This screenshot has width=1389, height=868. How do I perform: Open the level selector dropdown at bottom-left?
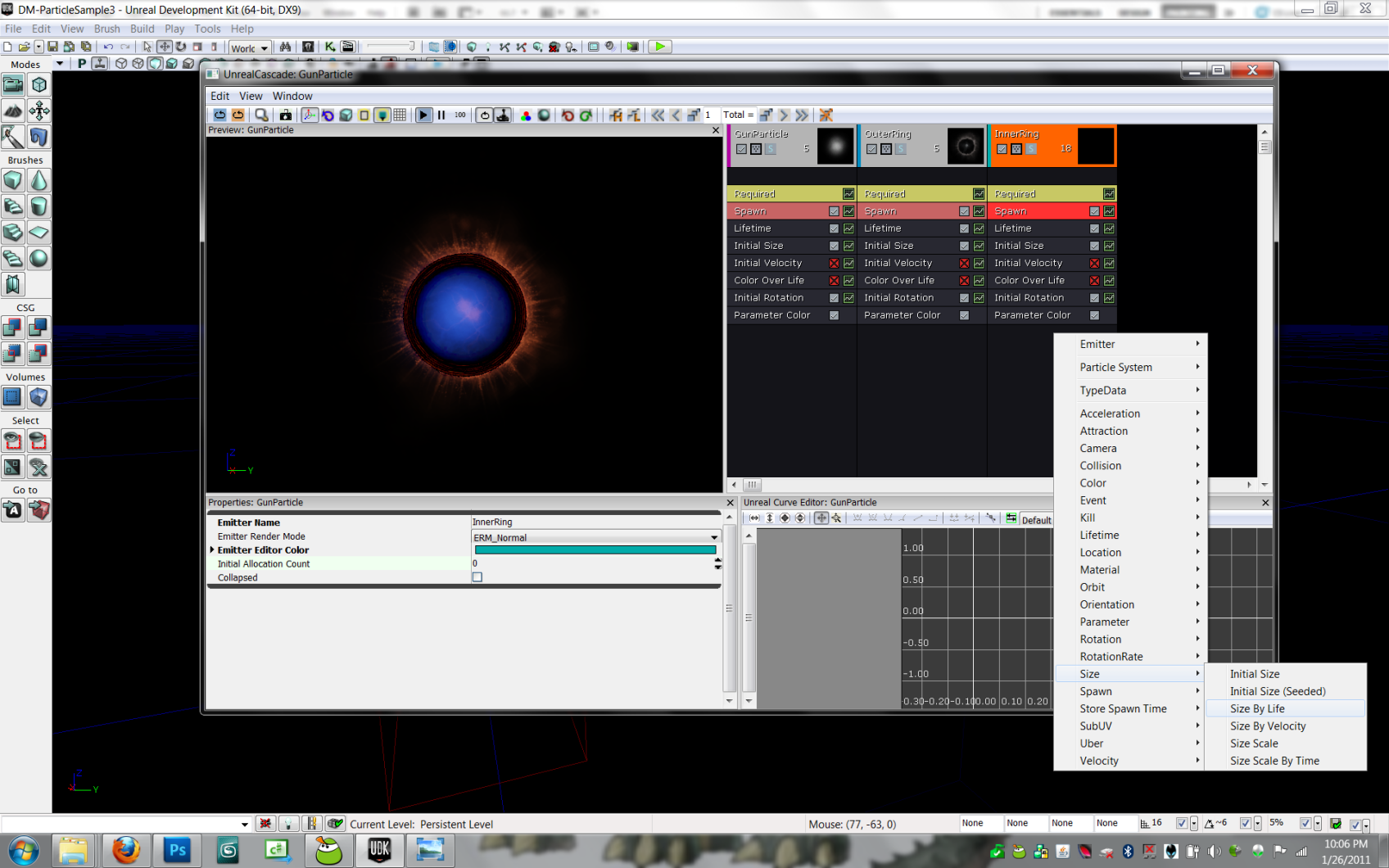point(244,824)
